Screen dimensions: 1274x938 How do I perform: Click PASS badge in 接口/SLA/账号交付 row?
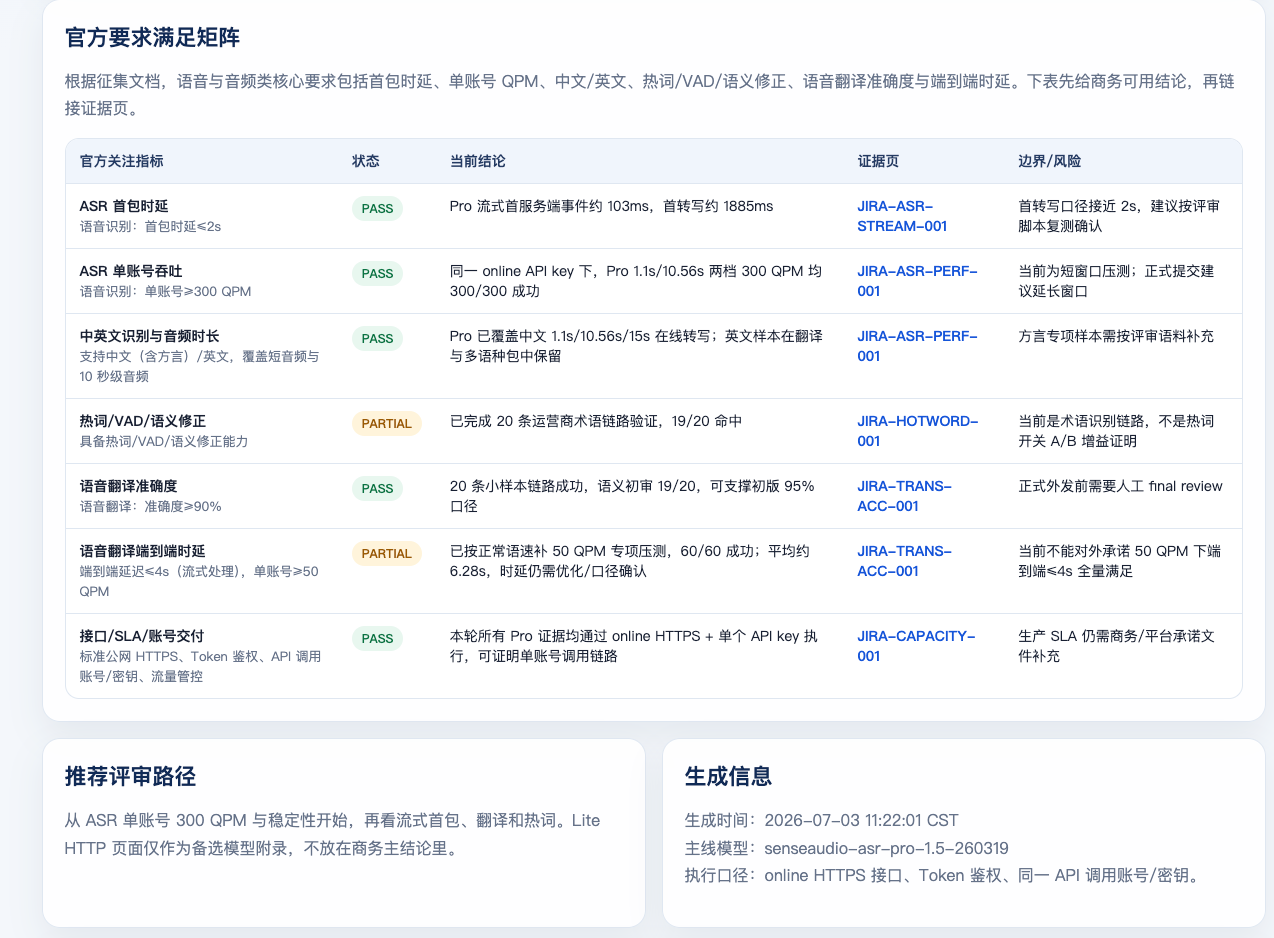(377, 638)
